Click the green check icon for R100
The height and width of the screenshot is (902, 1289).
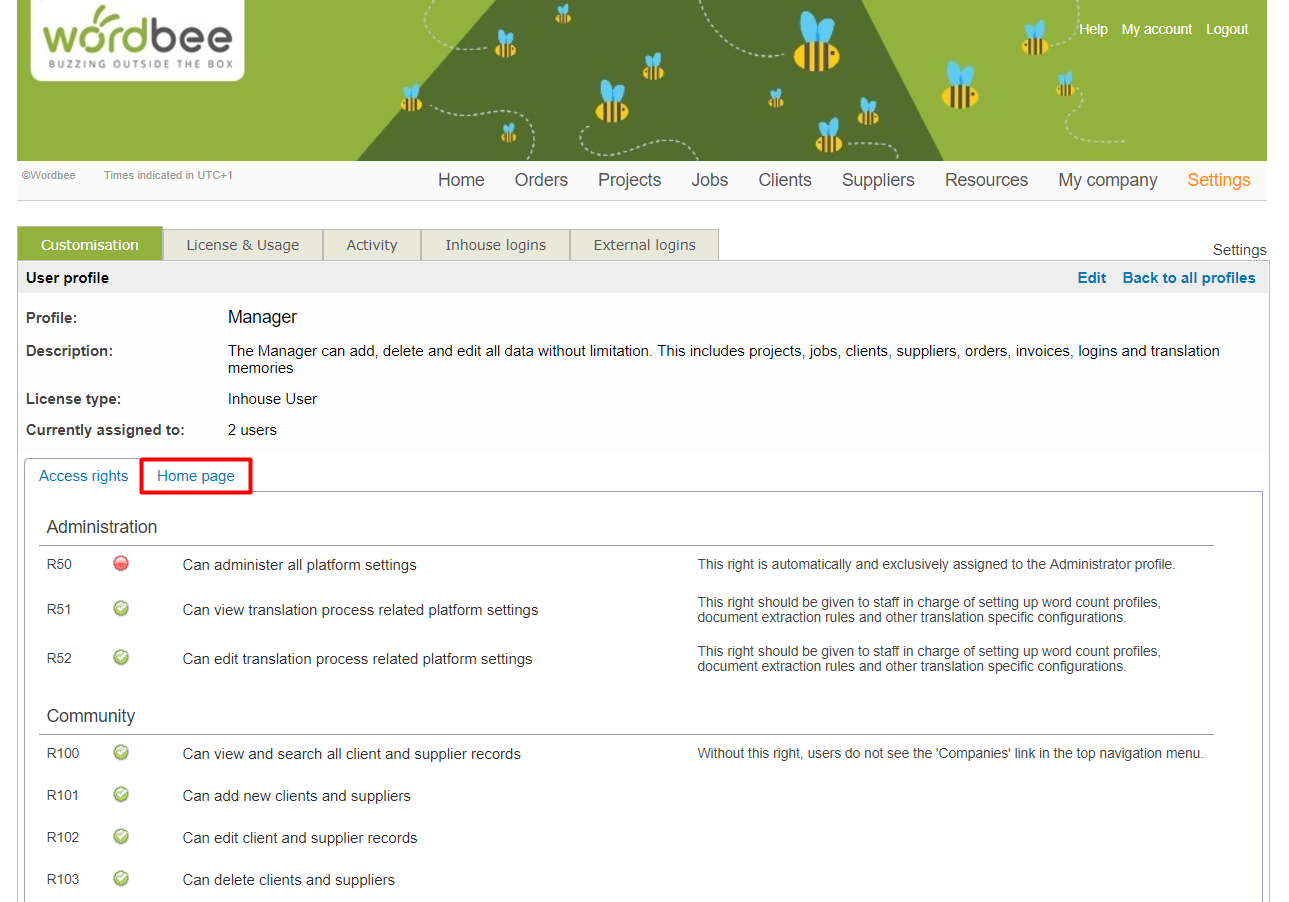(x=121, y=752)
